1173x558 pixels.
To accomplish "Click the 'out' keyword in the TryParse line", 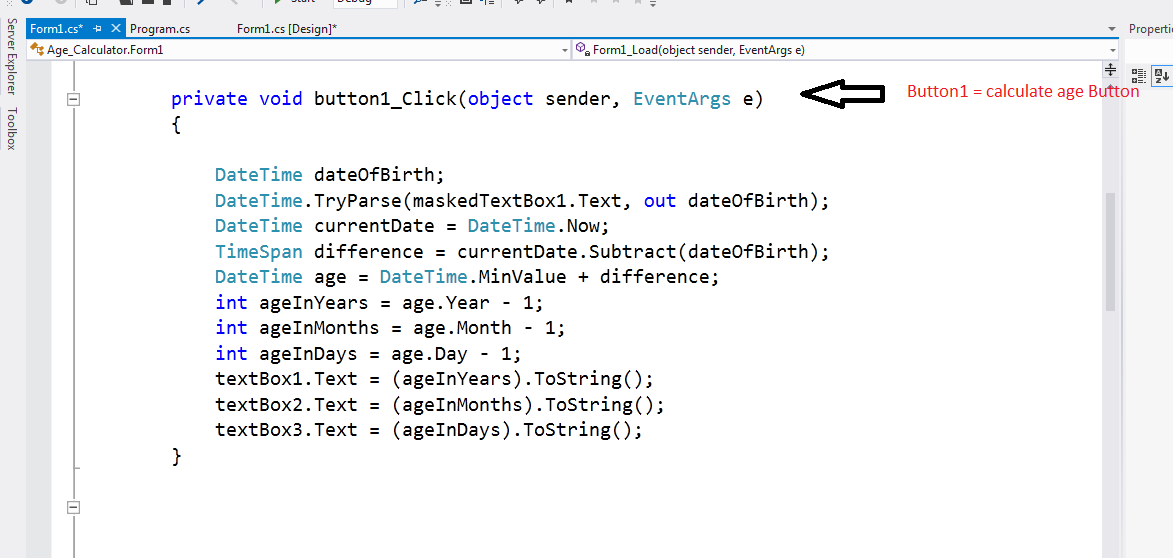I will coord(659,200).
